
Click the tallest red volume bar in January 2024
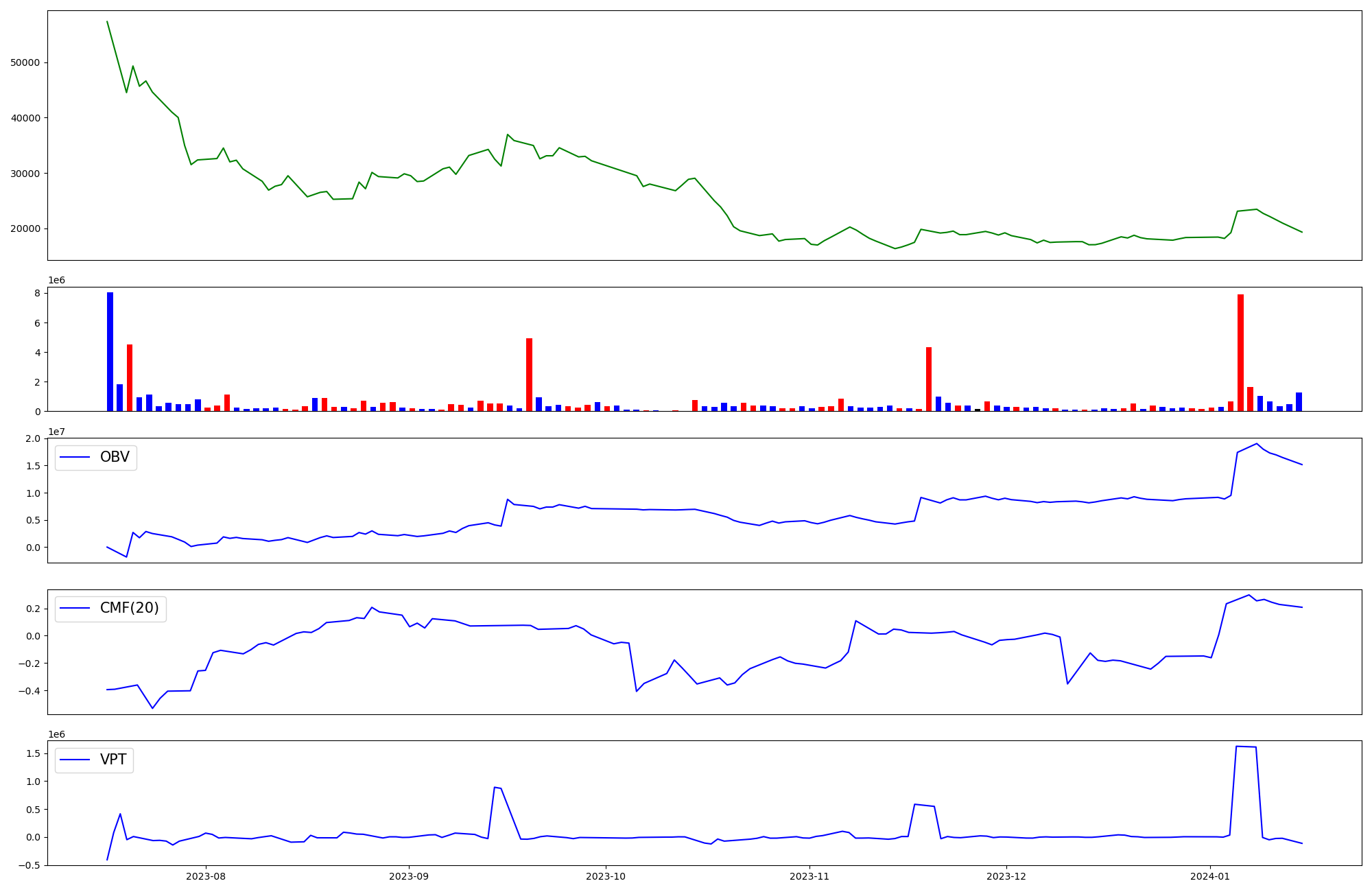click(1240, 353)
